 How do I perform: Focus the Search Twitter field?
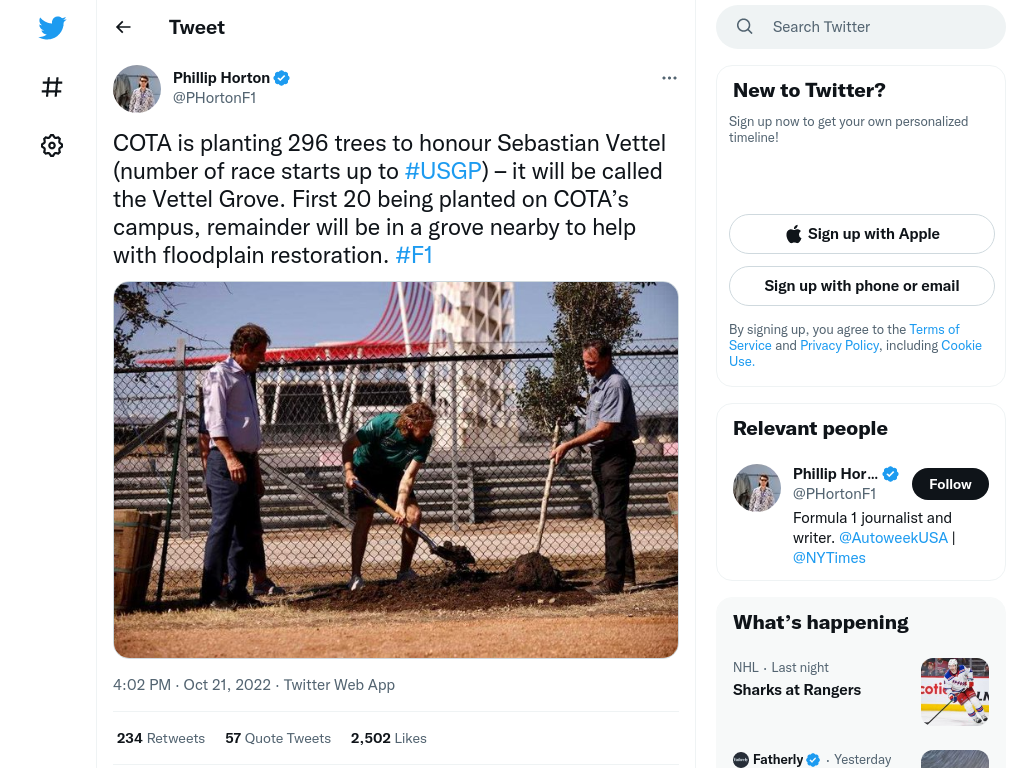click(861, 27)
